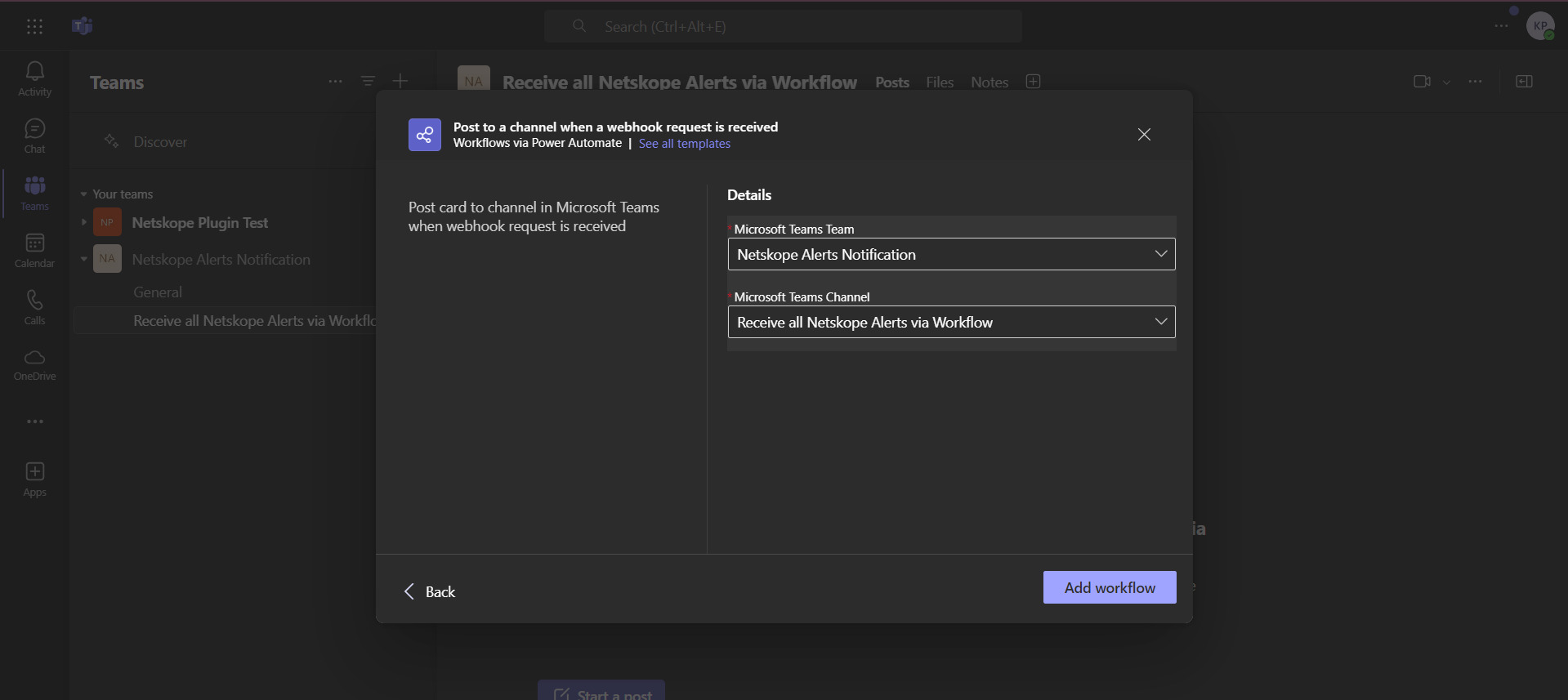The height and width of the screenshot is (700, 1568).
Task: Open the channel info pane icon
Action: [1524, 82]
